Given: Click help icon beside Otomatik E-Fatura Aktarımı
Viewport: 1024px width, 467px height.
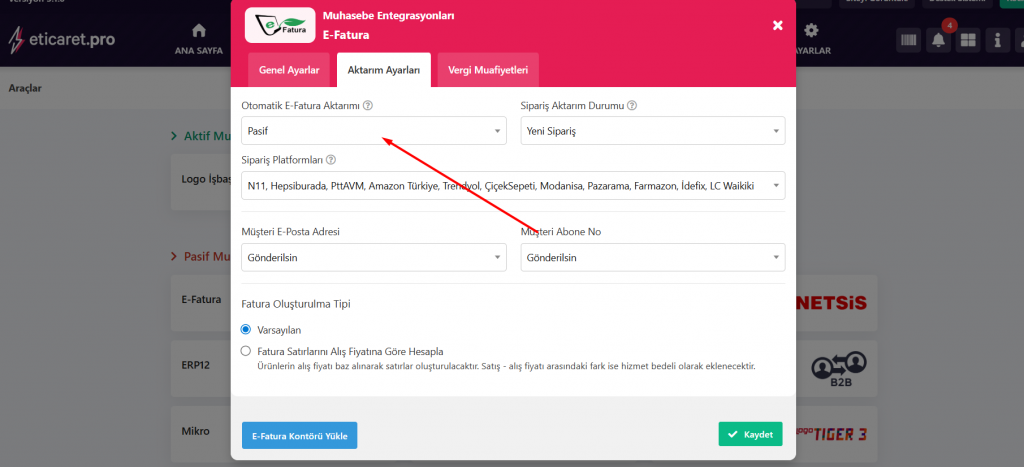Looking at the screenshot, I should pyautogui.click(x=368, y=105).
